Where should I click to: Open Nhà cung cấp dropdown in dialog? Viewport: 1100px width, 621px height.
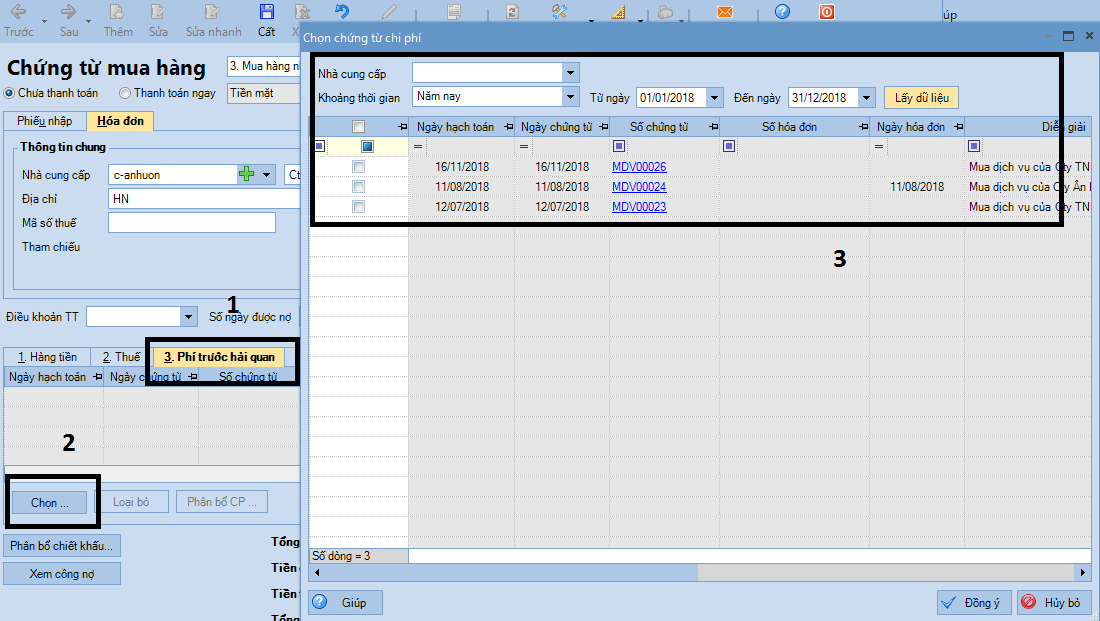click(x=570, y=73)
